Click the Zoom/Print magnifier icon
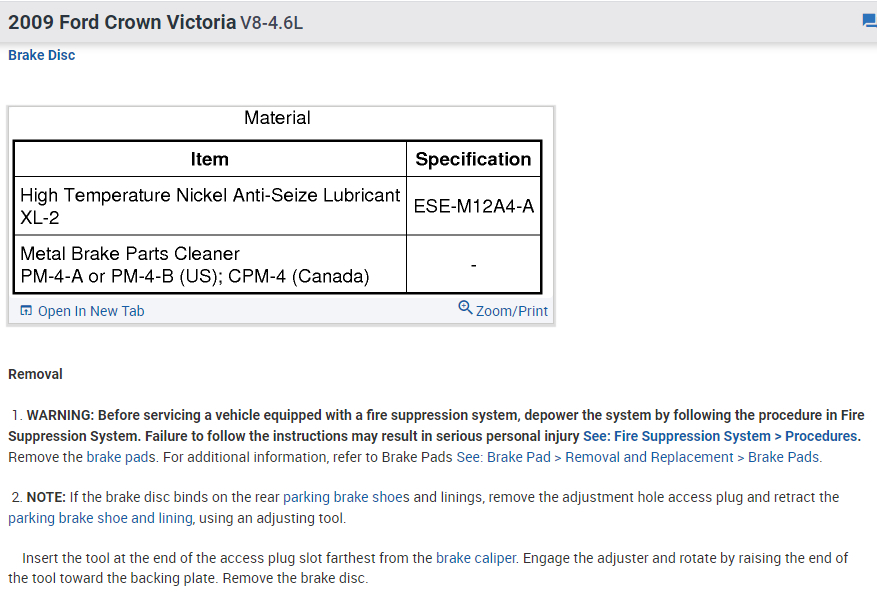Screen dimensions: 877x608 pos(465,308)
